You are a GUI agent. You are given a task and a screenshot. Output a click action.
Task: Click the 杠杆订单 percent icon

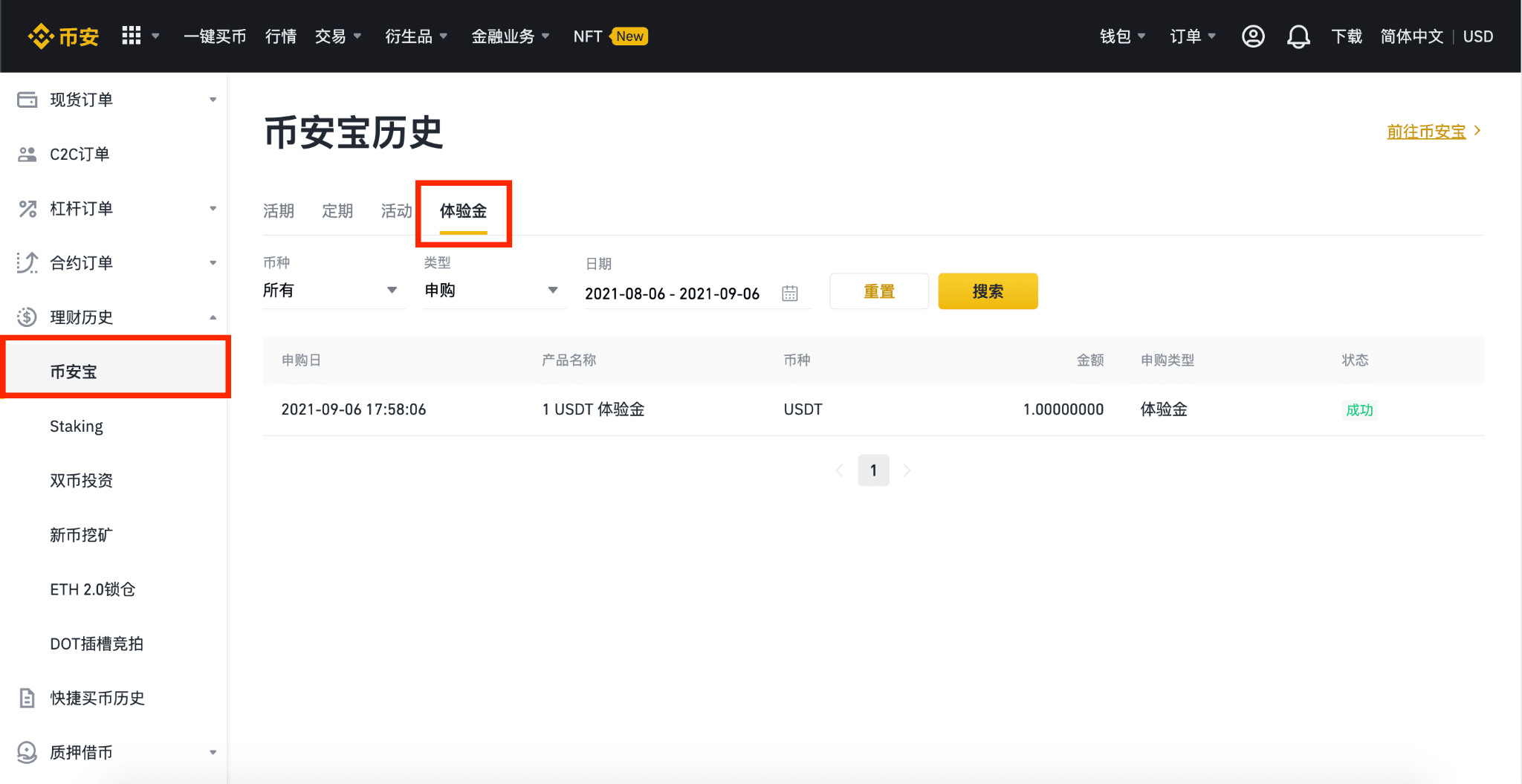click(27, 209)
